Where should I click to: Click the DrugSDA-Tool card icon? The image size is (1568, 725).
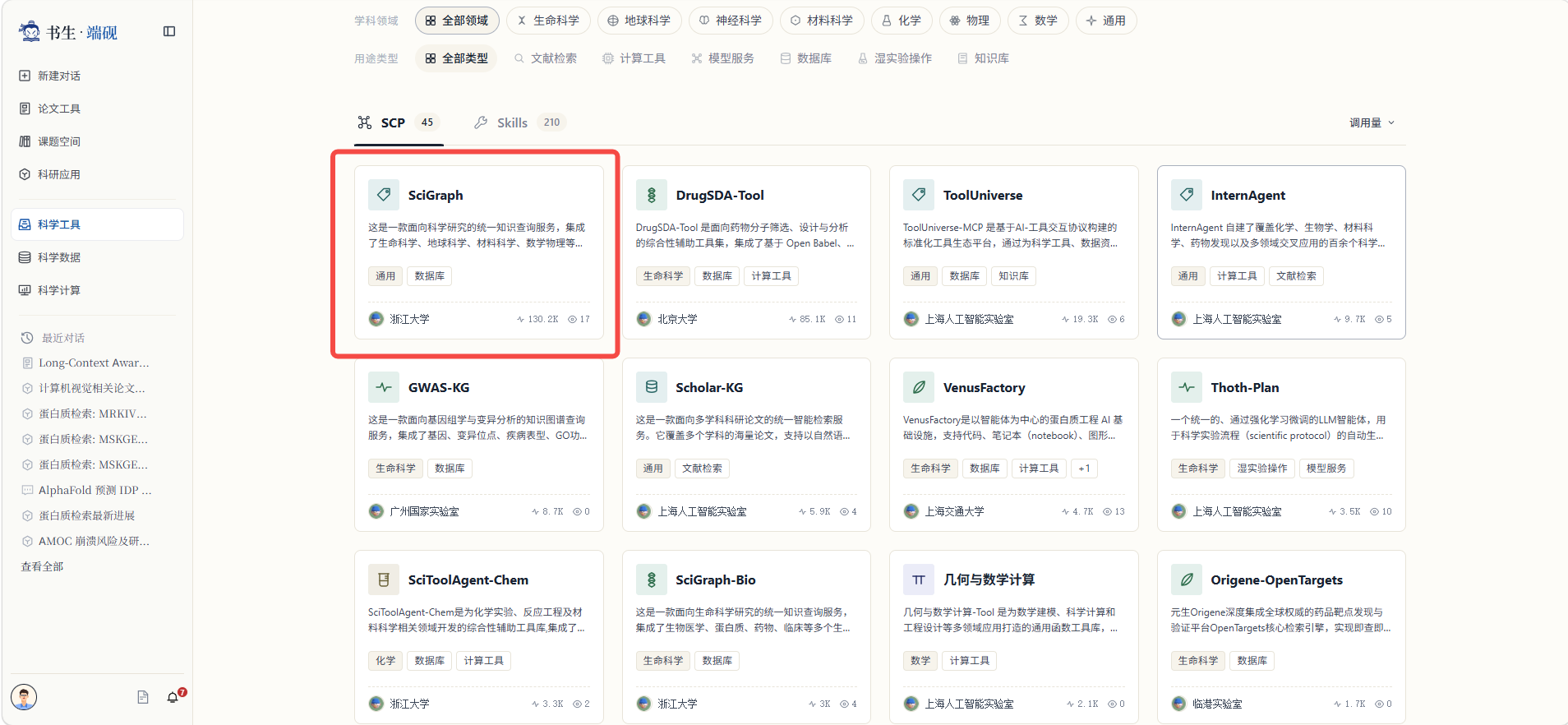[652, 195]
